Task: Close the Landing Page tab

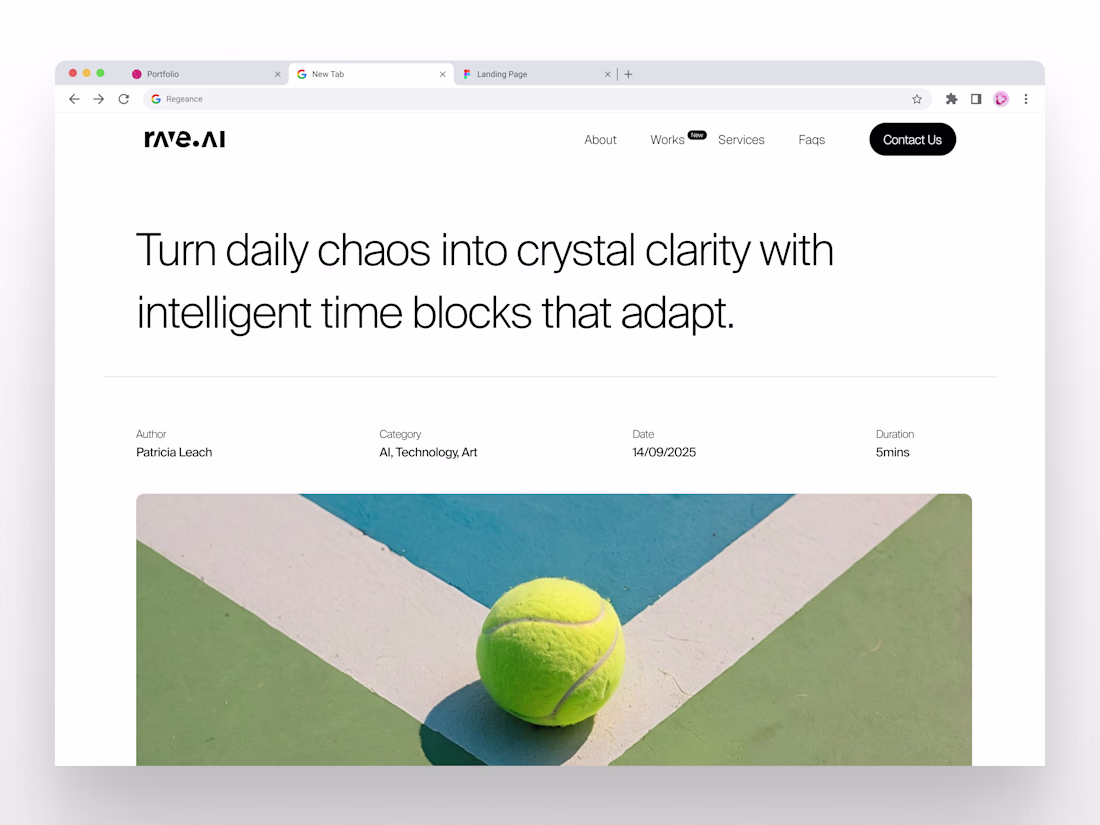Action: [608, 74]
